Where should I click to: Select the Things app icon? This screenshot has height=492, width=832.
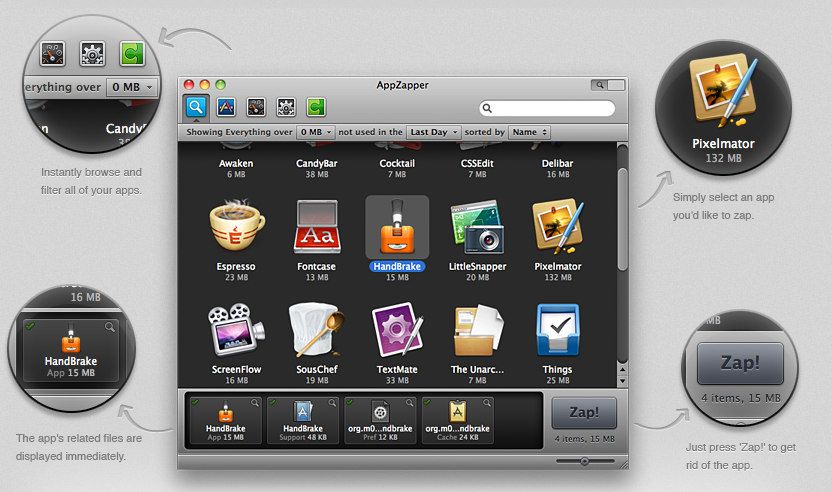click(x=558, y=331)
